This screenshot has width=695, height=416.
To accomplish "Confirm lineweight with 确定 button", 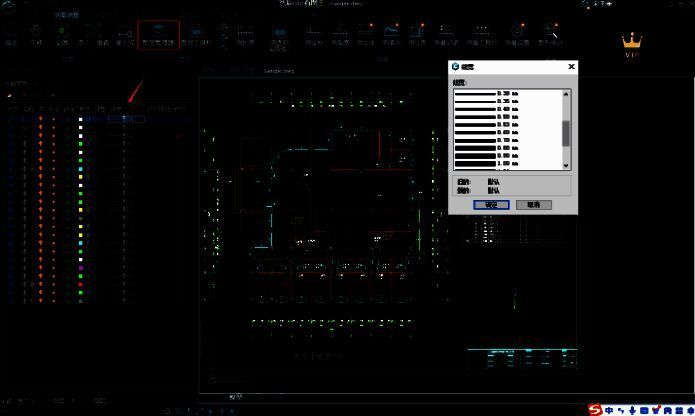I will pyautogui.click(x=491, y=204).
